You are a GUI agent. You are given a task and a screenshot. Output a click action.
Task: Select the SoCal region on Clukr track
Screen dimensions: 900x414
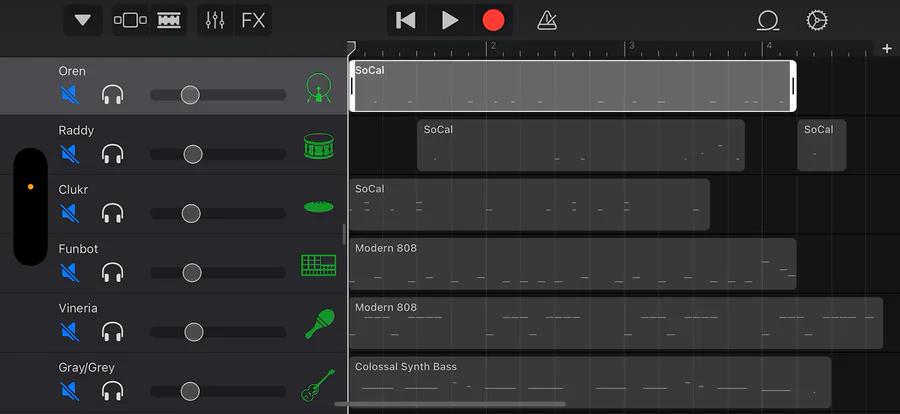(529, 204)
